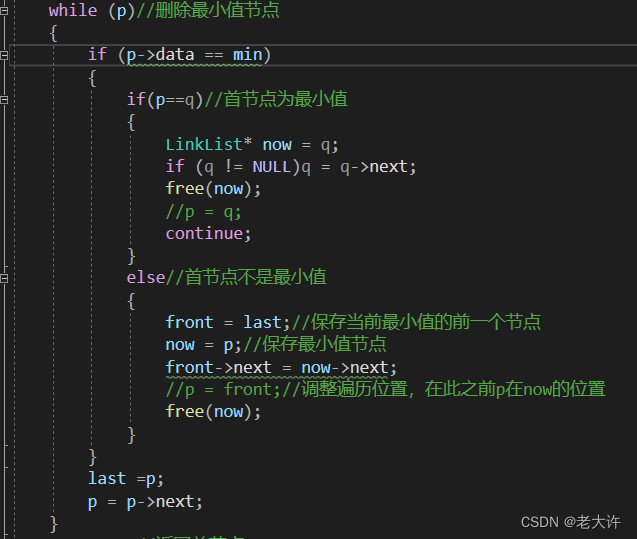The image size is (637, 539).
Task: Click the line 'now = p;'
Action: pyautogui.click(x=204, y=344)
